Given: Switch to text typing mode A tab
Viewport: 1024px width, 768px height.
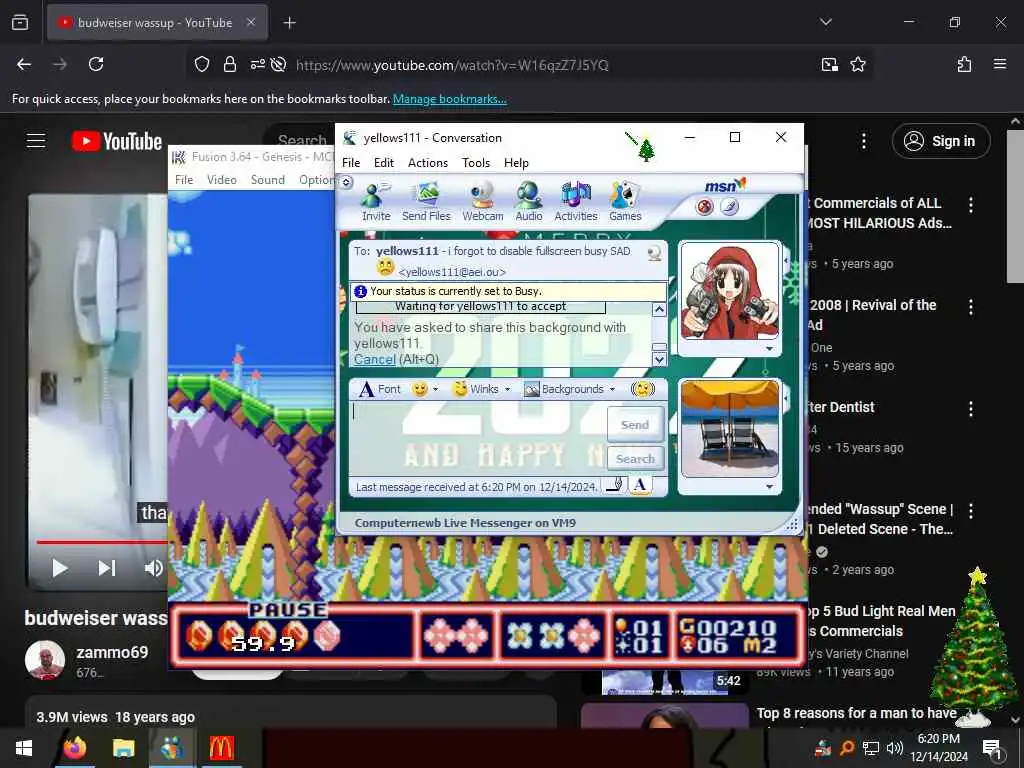Looking at the screenshot, I should coord(640,485).
